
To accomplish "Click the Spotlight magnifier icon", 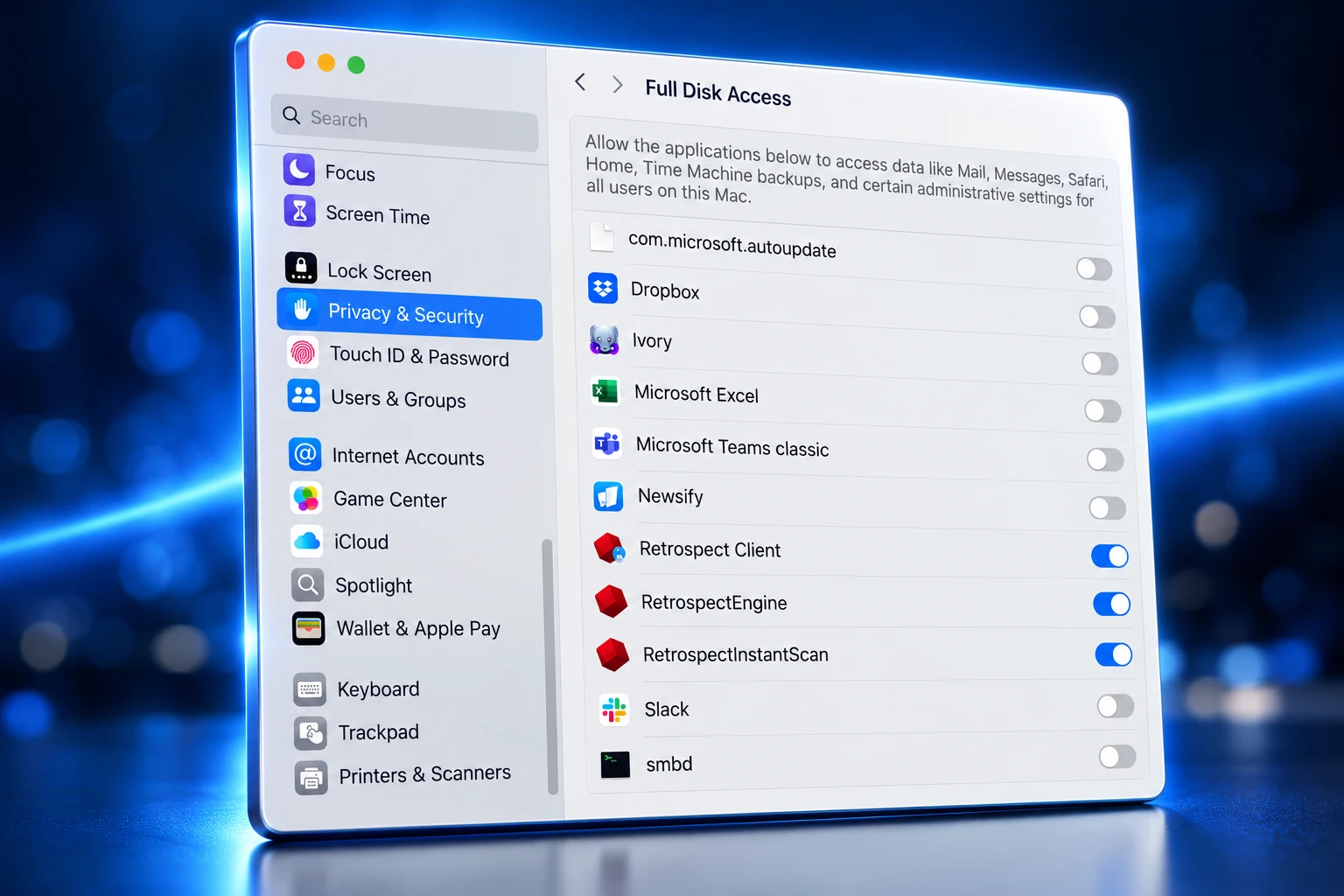I will click(x=307, y=584).
